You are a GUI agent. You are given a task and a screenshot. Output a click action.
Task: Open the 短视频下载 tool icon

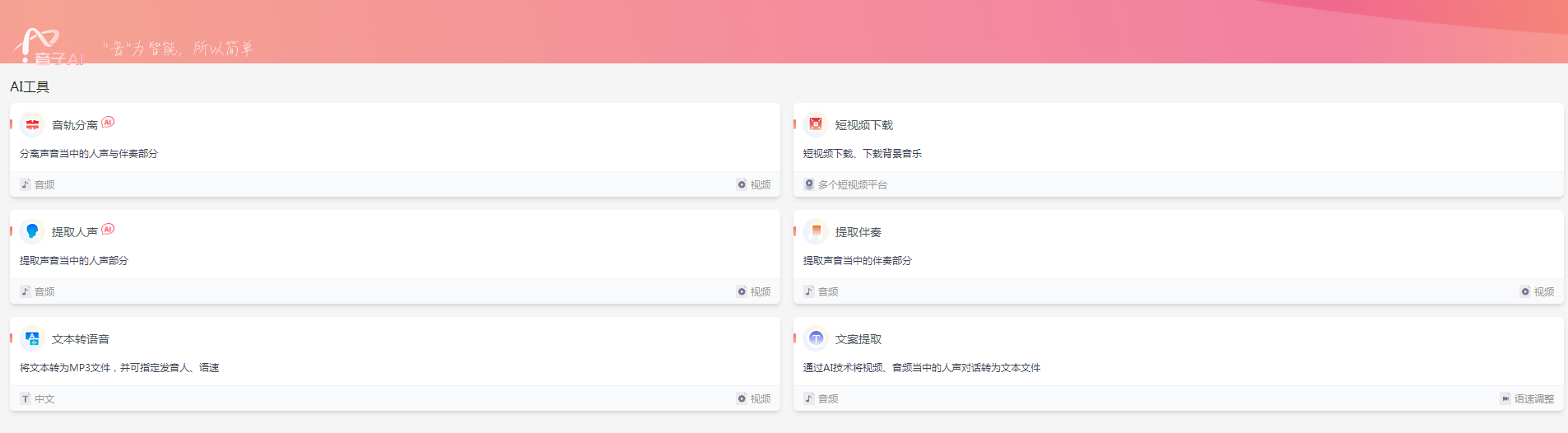816,124
